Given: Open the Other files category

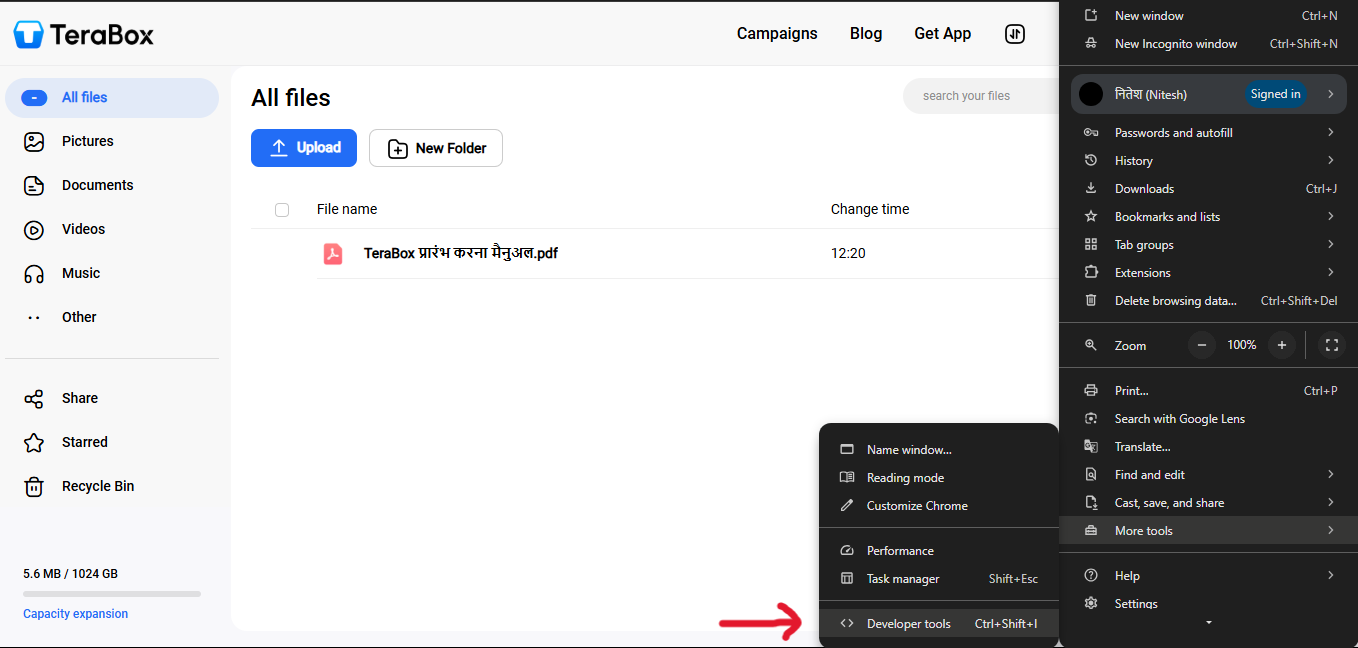Looking at the screenshot, I should point(78,317).
